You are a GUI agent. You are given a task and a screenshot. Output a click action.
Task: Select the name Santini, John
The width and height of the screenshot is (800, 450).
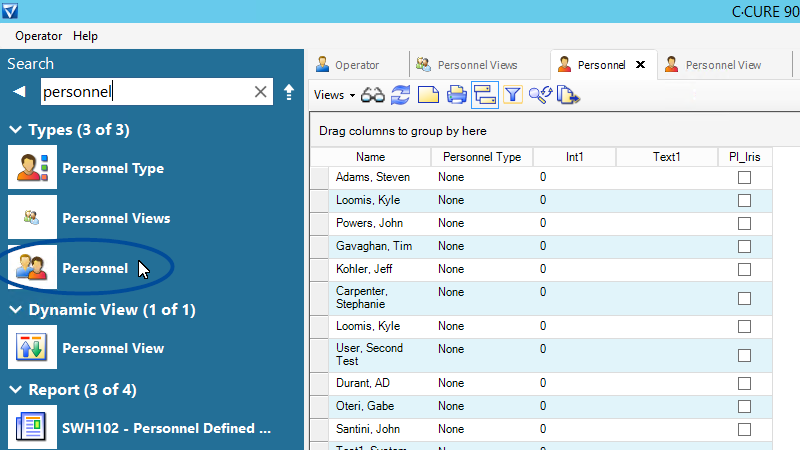367,429
